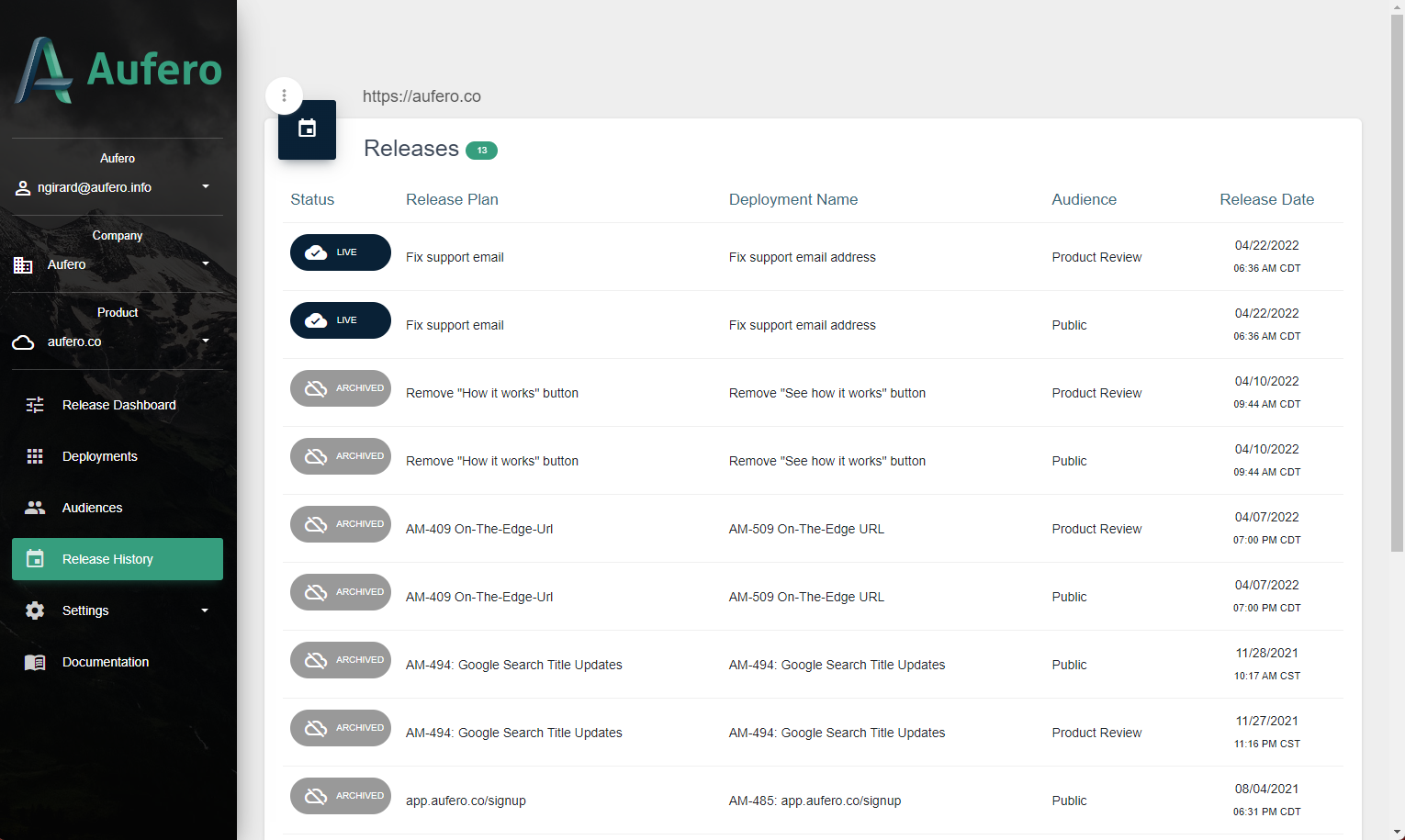Click LIVE status badge for Product Review release
Image resolution: width=1405 pixels, height=840 pixels.
(340, 252)
